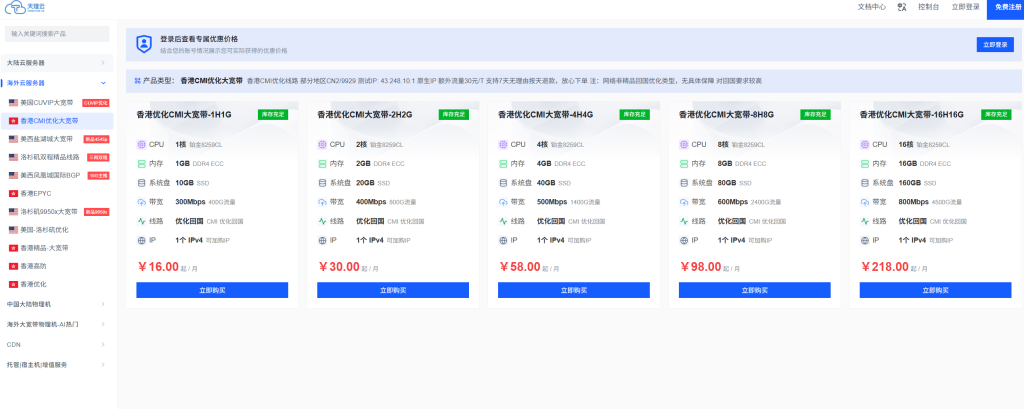Click IP globe icon in the 1H1G card
The image size is (1024, 409).
141,240
